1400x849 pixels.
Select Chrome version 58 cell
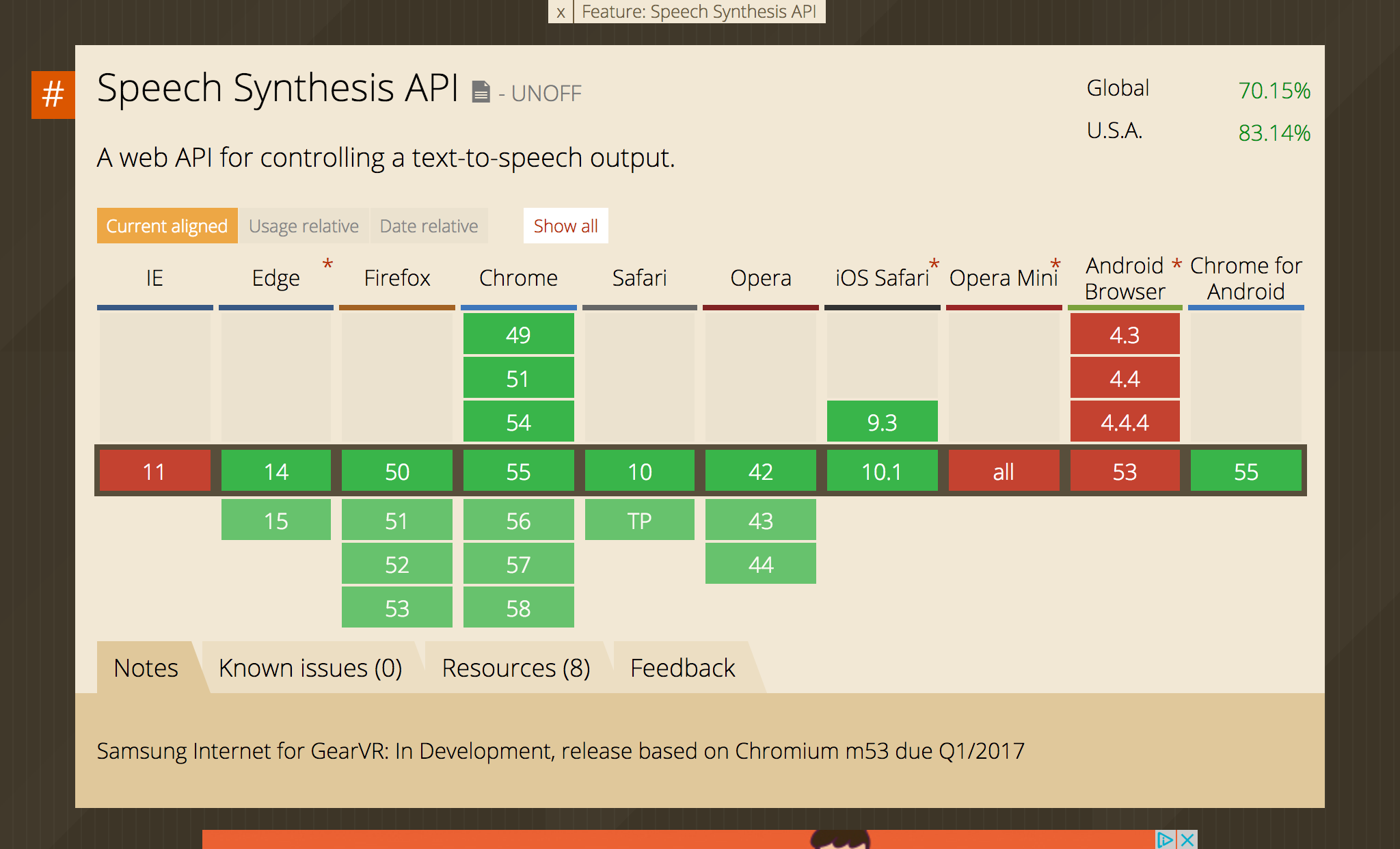[x=518, y=608]
